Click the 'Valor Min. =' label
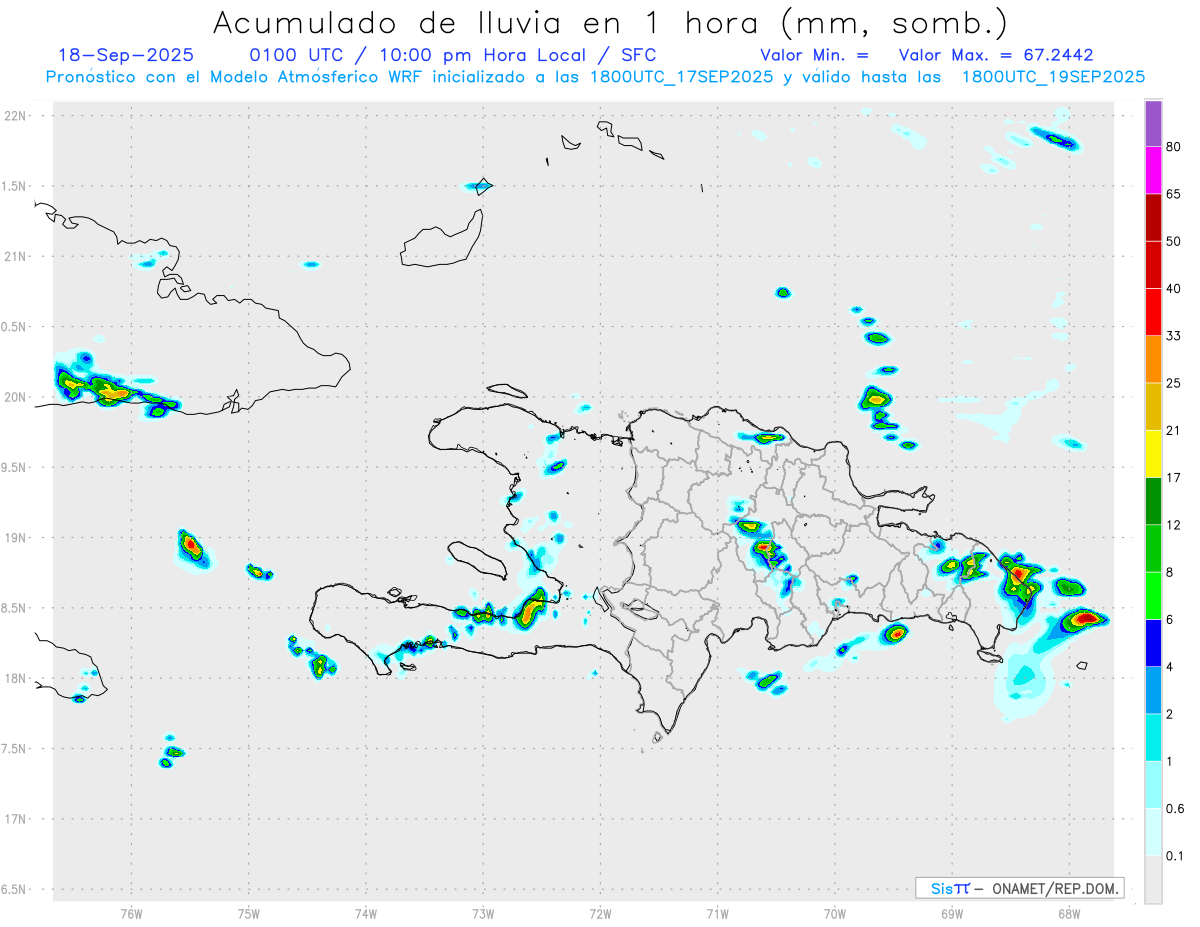1200x927 pixels. (x=815, y=55)
